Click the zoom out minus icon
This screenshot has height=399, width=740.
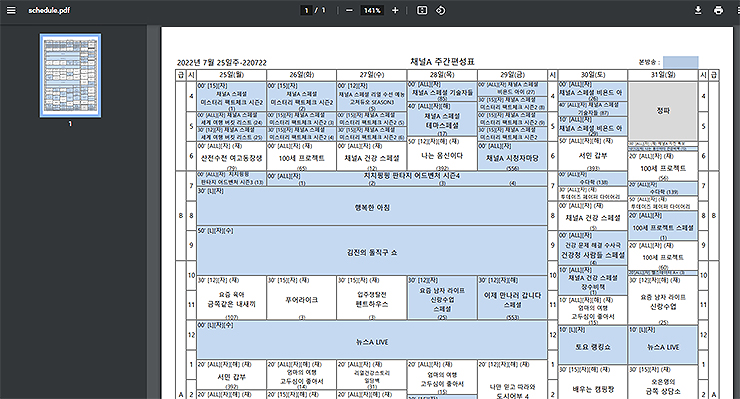pyautogui.click(x=349, y=10)
